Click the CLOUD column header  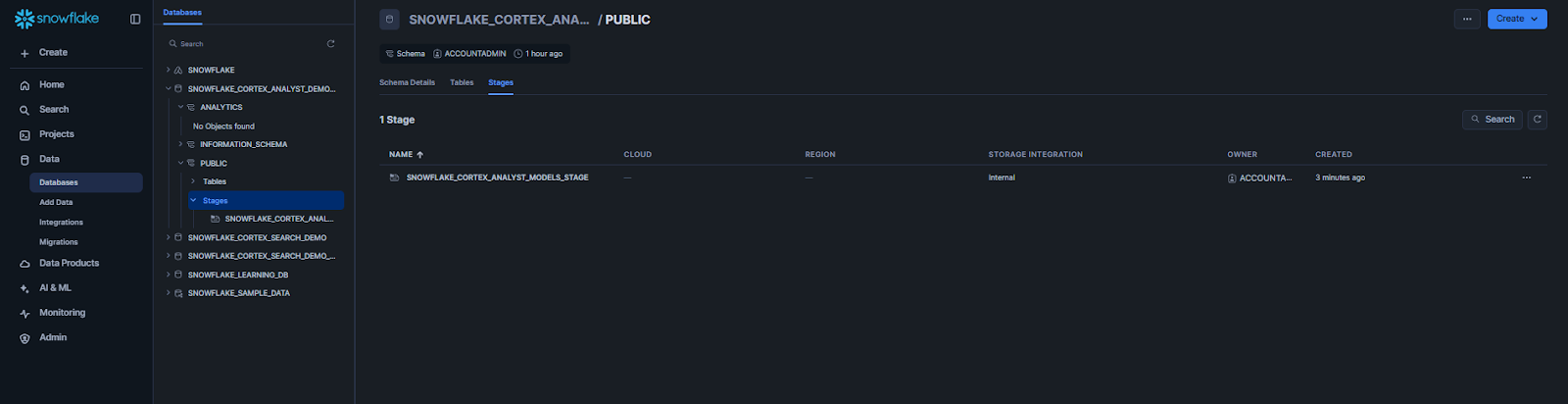tap(637, 155)
